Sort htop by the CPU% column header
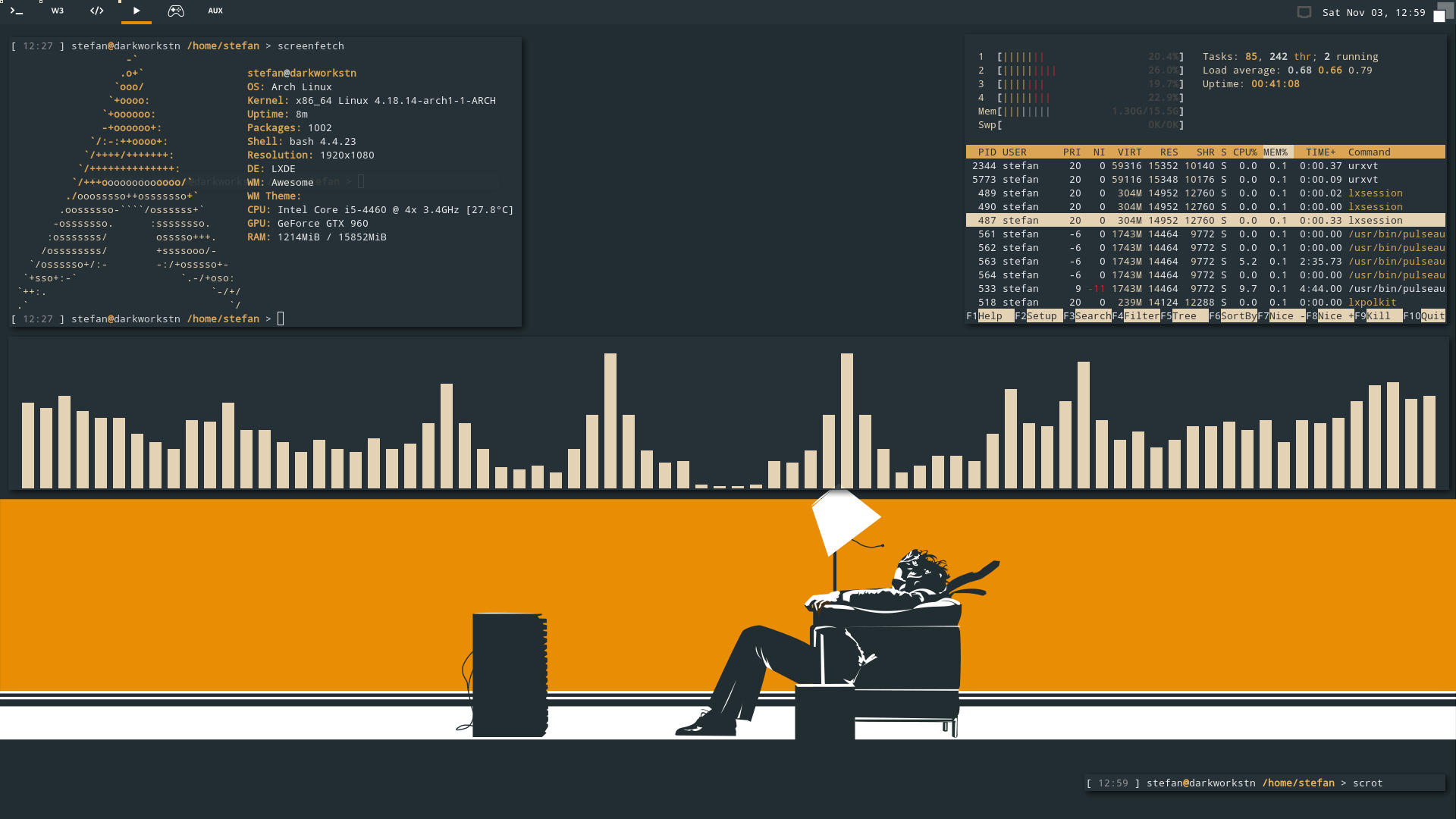Screen dimensions: 1456x819 [1244, 152]
